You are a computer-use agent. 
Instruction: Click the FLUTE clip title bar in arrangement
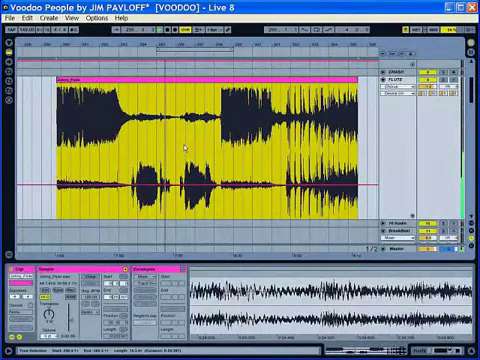[207, 80]
